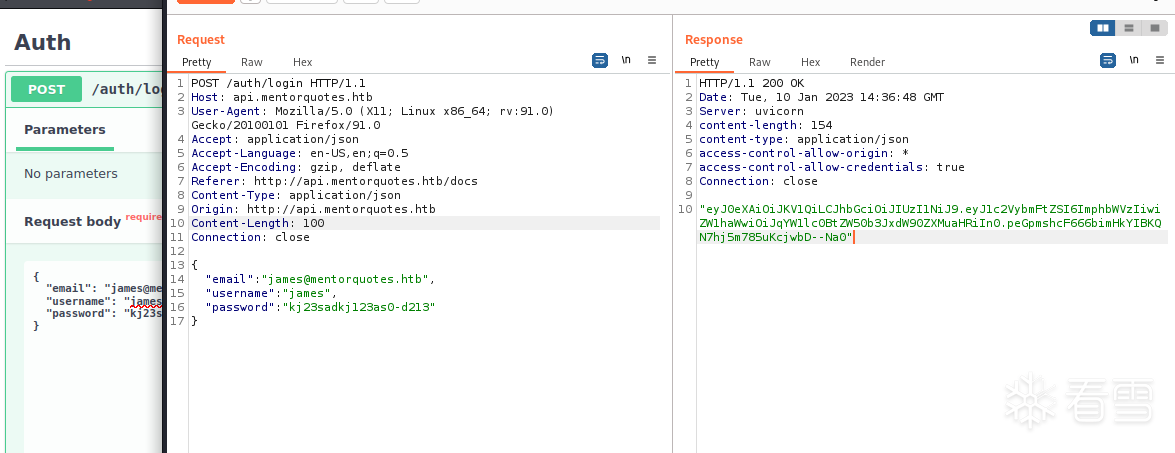This screenshot has width=1175, height=453.
Task: Toggle word wrap icon in Request pane
Action: [x=600, y=60]
